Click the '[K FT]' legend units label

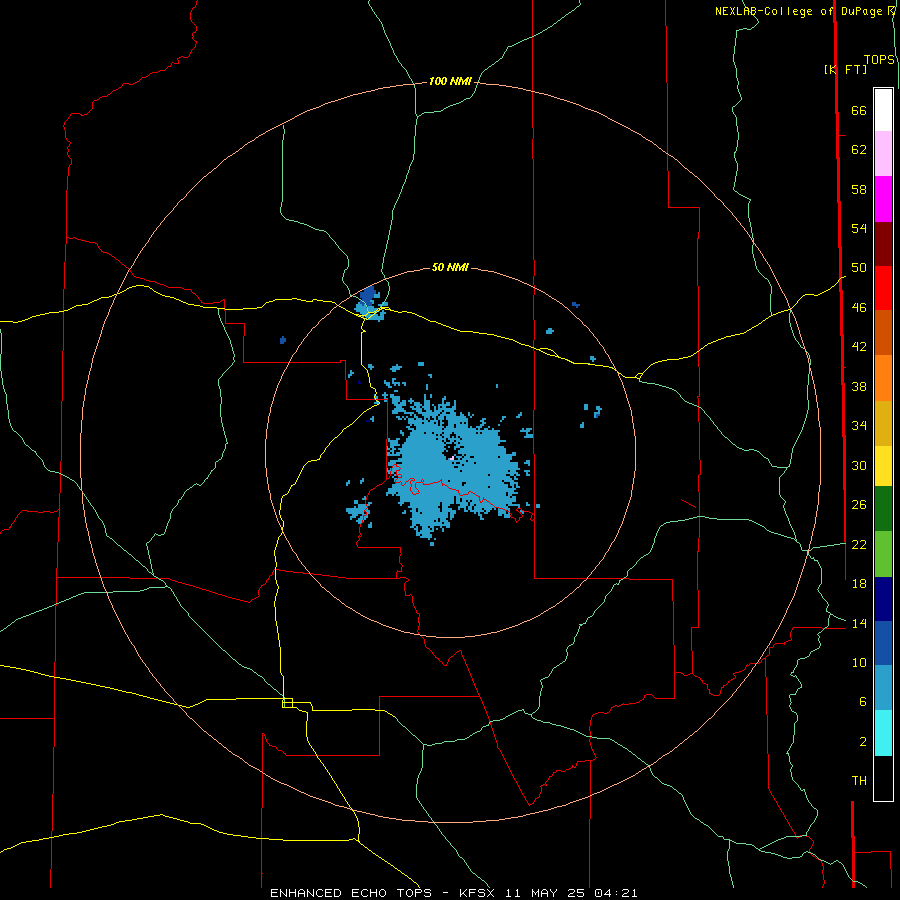click(x=845, y=69)
